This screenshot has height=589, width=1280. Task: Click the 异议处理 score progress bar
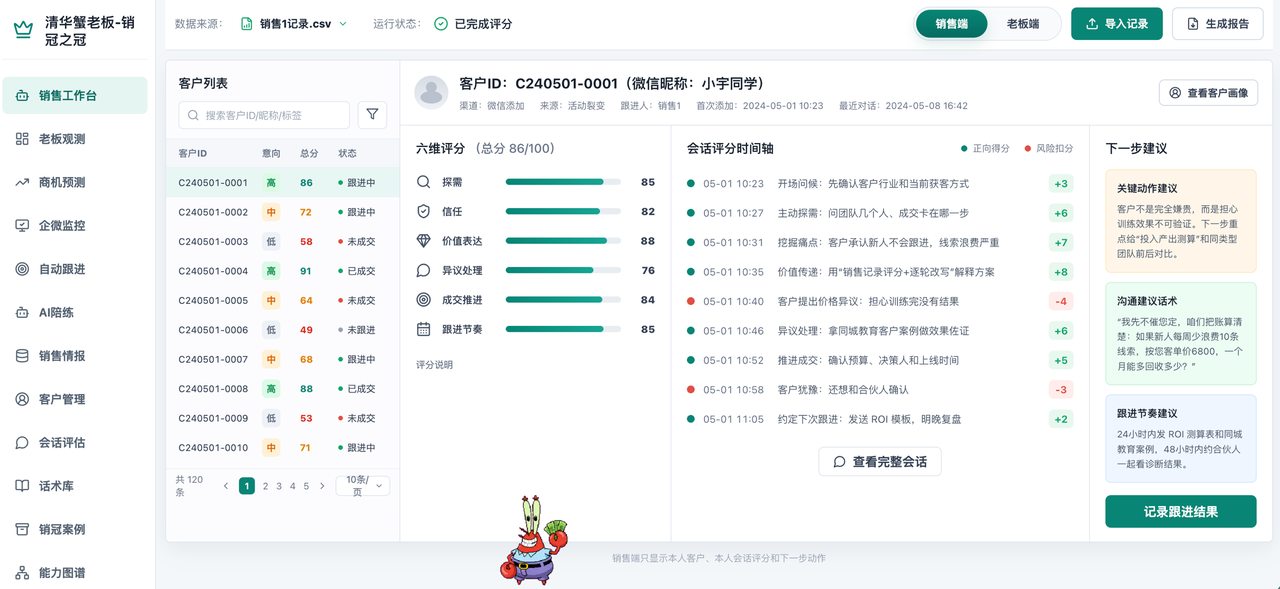[563, 270]
